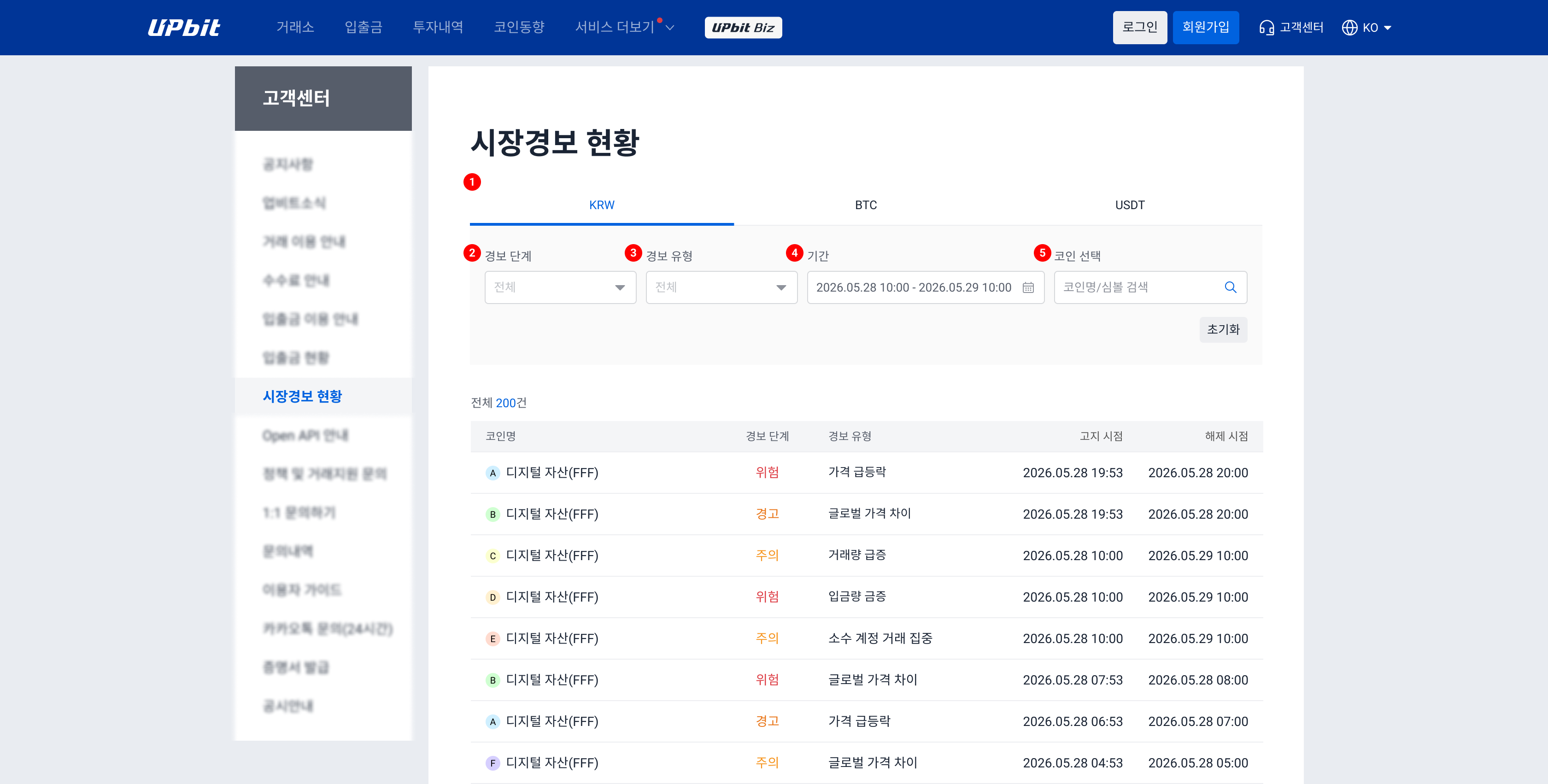Click the 해제 시점 column header

tap(1226, 437)
